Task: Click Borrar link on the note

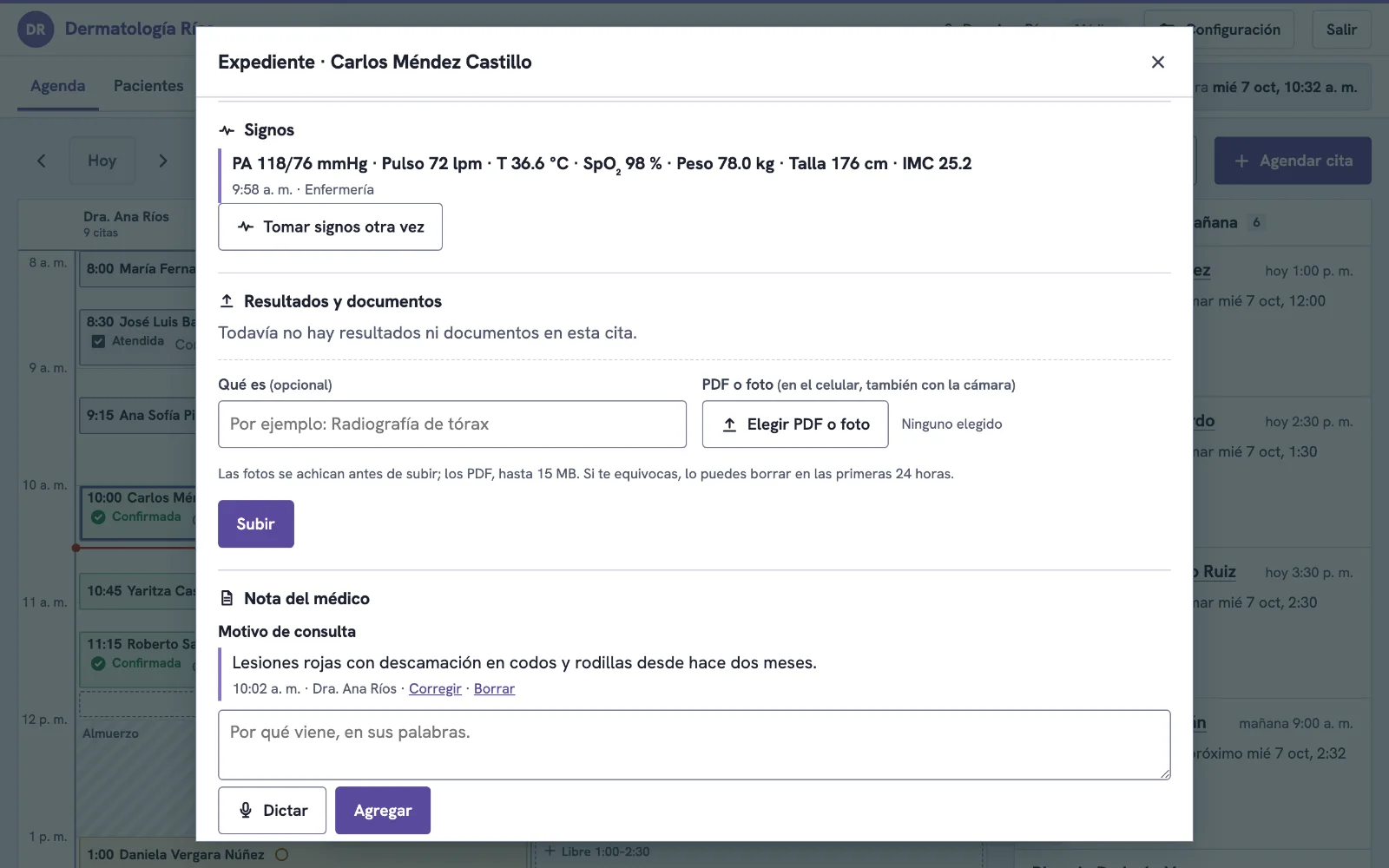Action: [x=494, y=688]
